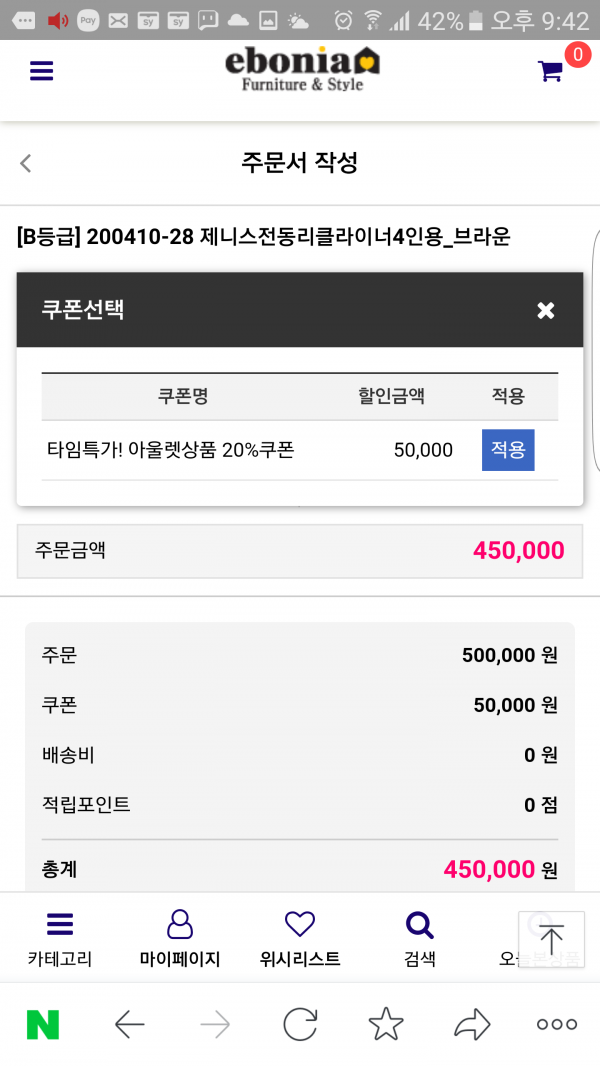Tap the ebonia Furniture & Style logo
Viewport: 600px width, 1066px height.
coord(302,68)
